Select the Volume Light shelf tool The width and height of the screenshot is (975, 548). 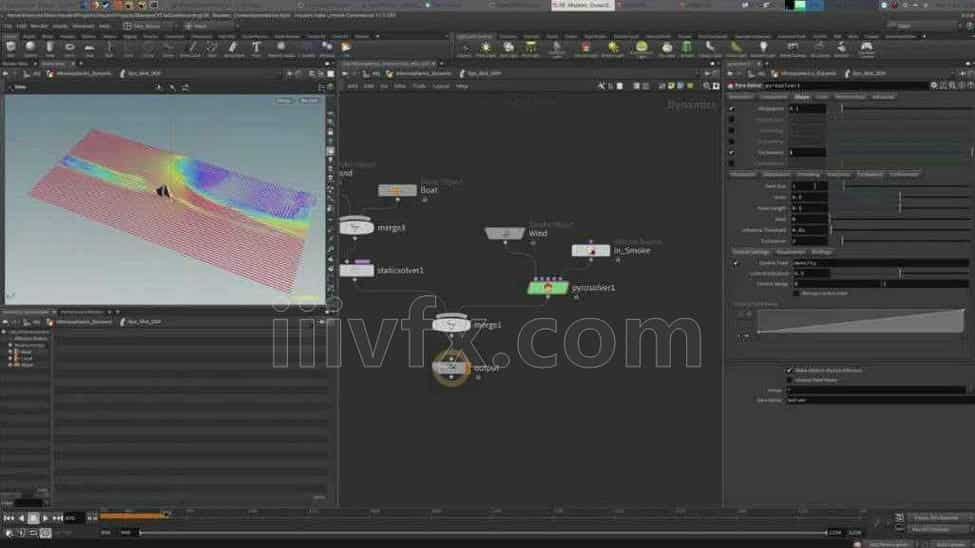point(585,48)
